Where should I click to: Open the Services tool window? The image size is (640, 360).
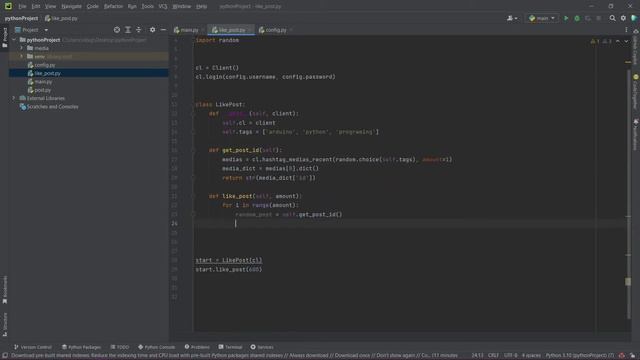[262, 347]
